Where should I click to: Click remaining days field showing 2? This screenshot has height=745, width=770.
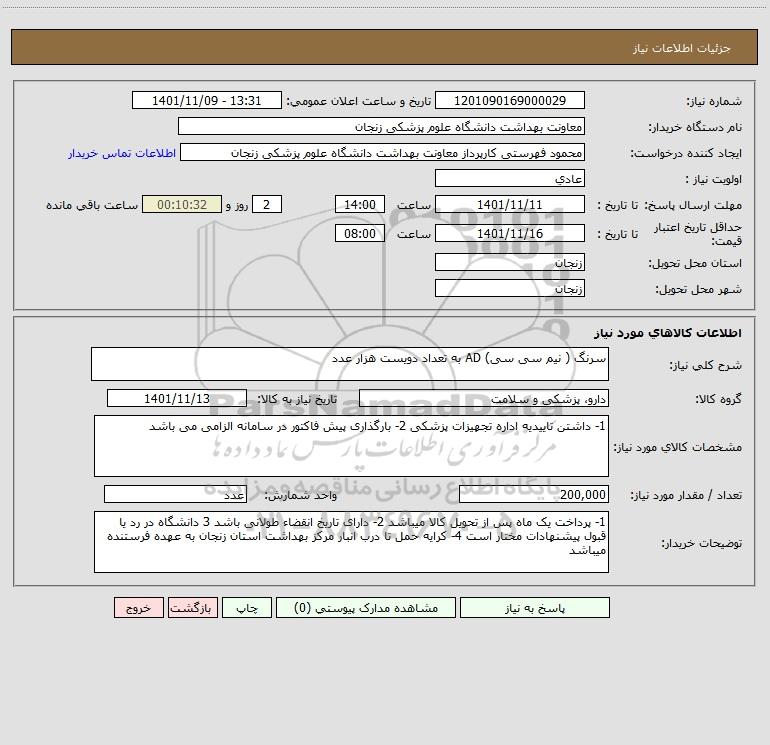(x=267, y=204)
